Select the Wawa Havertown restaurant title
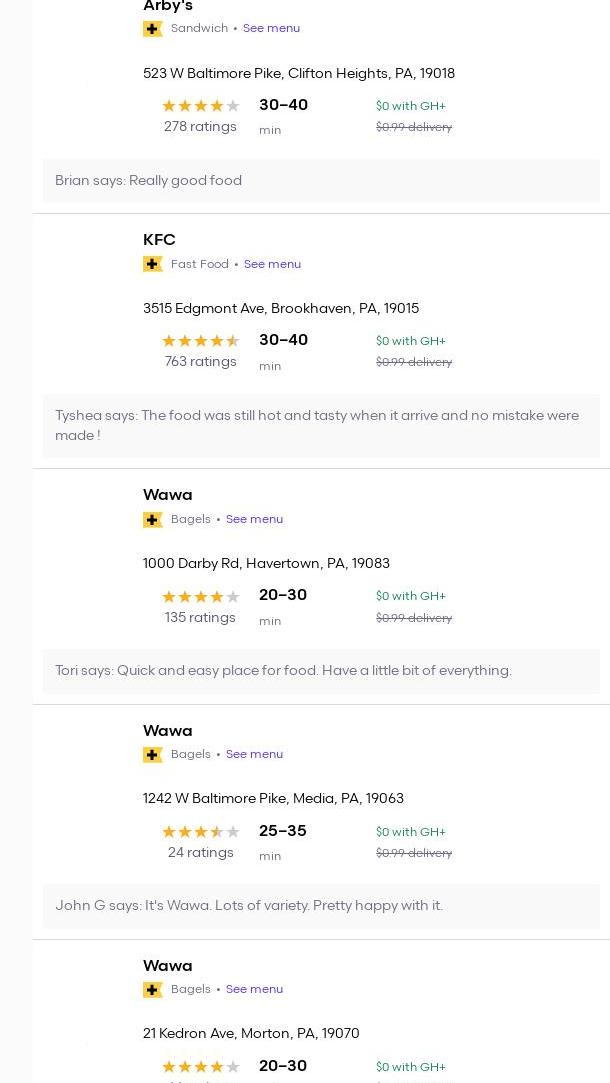This screenshot has height=1083, width=610. pyautogui.click(x=167, y=495)
